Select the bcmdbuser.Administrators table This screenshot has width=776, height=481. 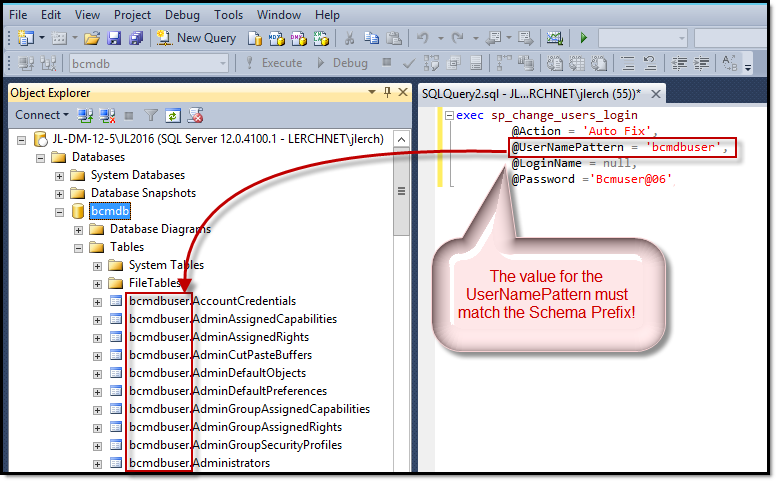coord(199,463)
